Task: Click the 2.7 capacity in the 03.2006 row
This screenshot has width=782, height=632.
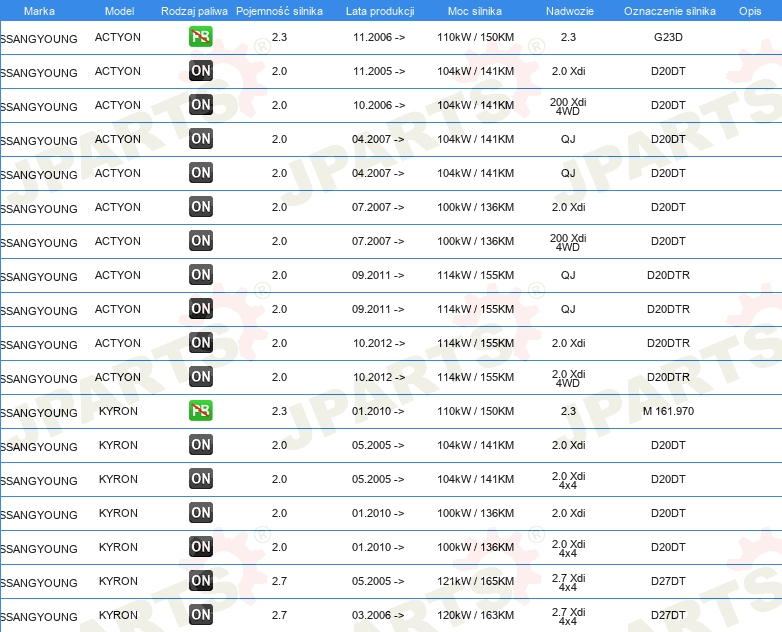Action: tap(279, 615)
